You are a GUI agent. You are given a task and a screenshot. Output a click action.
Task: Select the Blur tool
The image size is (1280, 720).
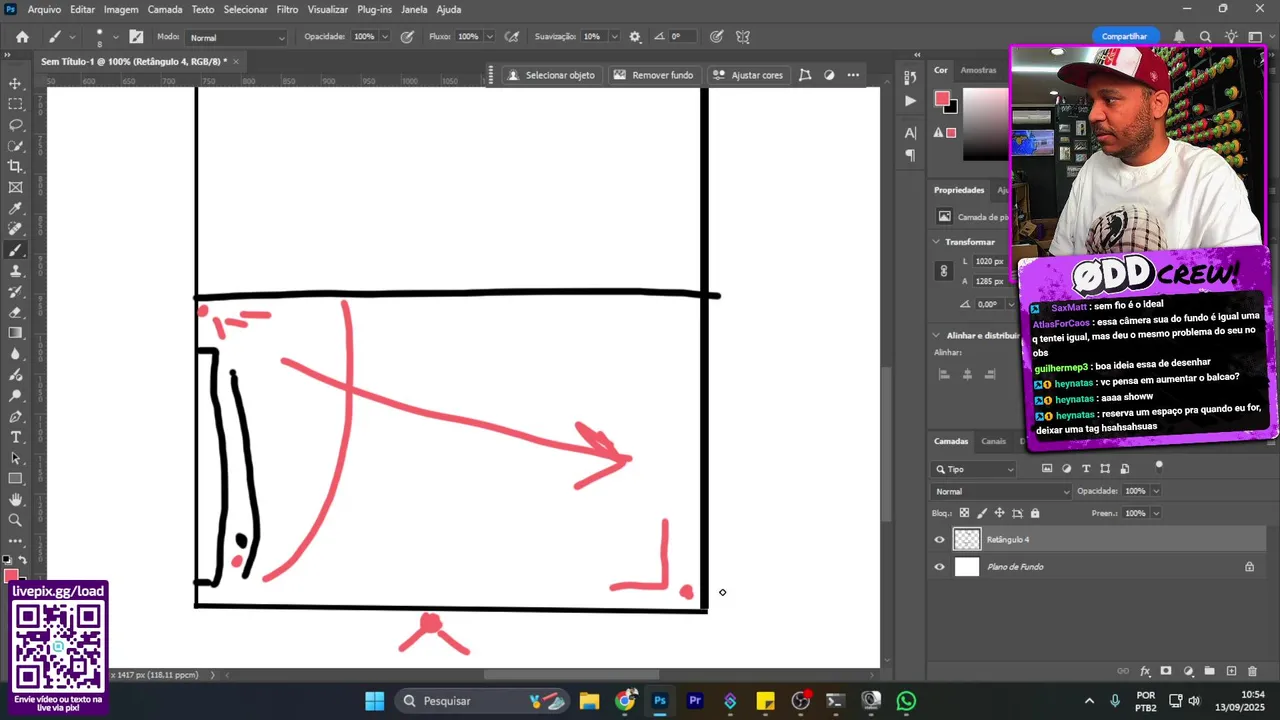(15, 354)
